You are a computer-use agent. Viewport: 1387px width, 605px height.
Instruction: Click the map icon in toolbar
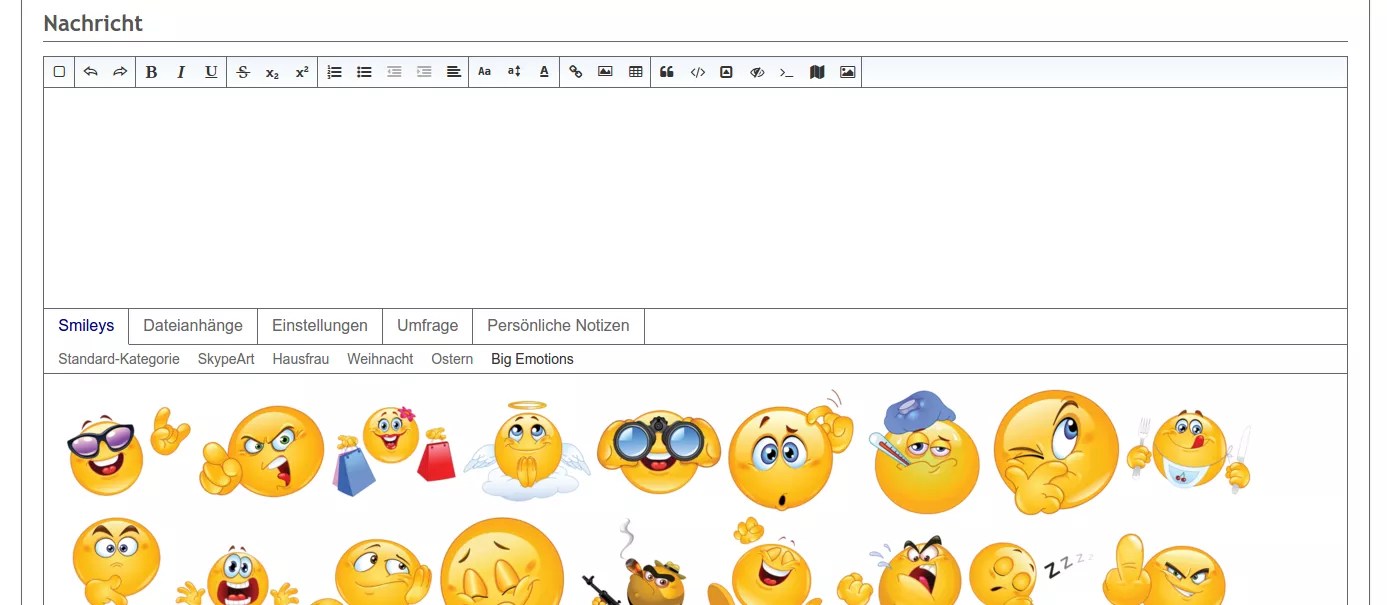coord(817,72)
